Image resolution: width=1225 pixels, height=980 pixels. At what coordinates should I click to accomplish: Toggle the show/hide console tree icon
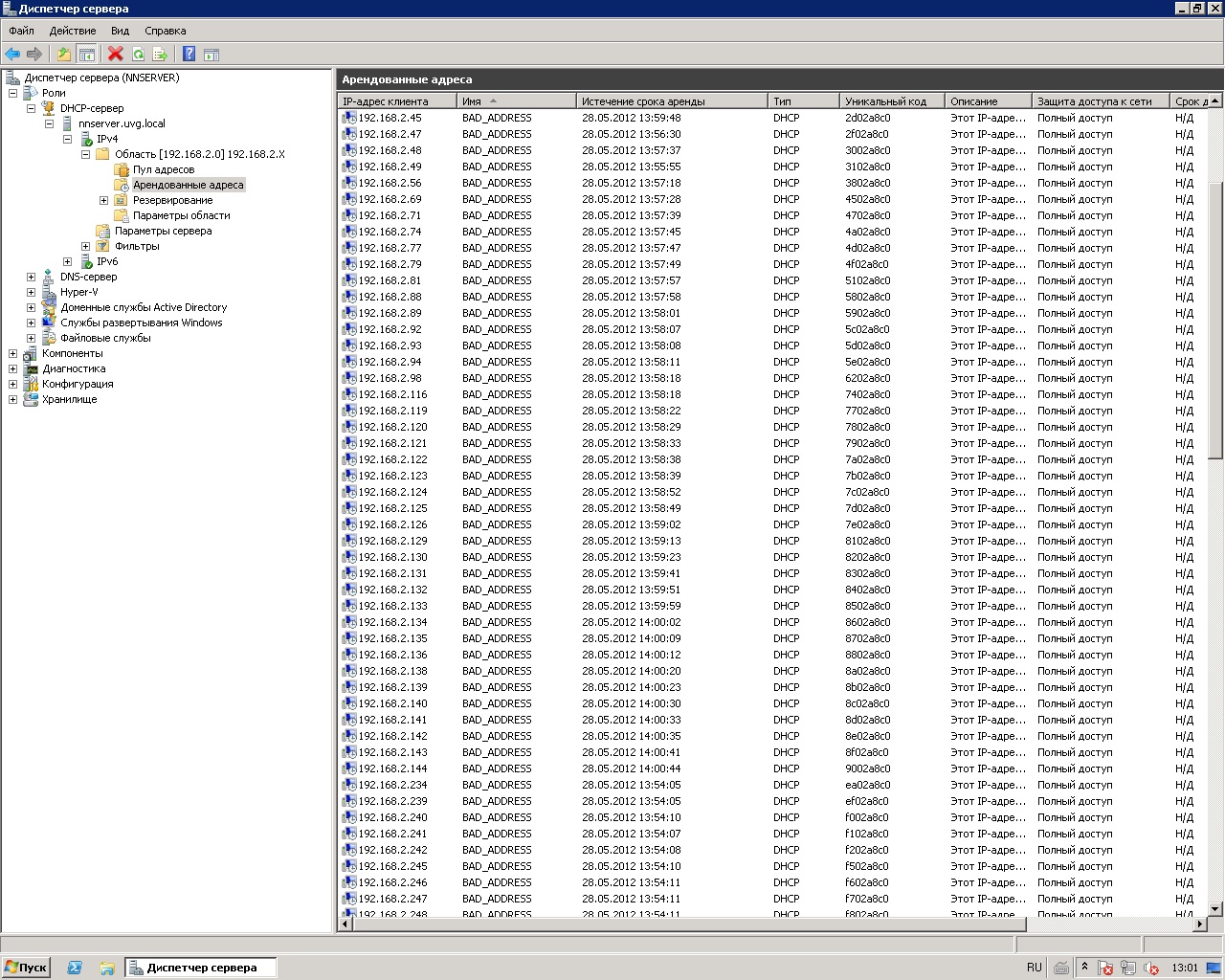(x=86, y=55)
